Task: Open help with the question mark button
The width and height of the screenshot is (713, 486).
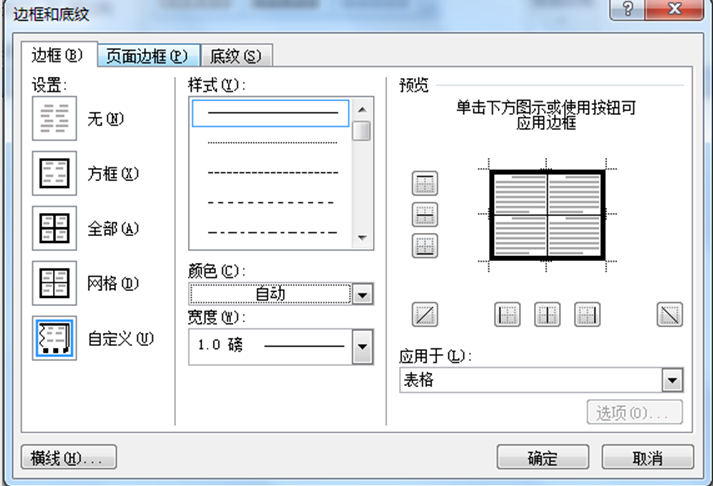Action: coord(627,9)
